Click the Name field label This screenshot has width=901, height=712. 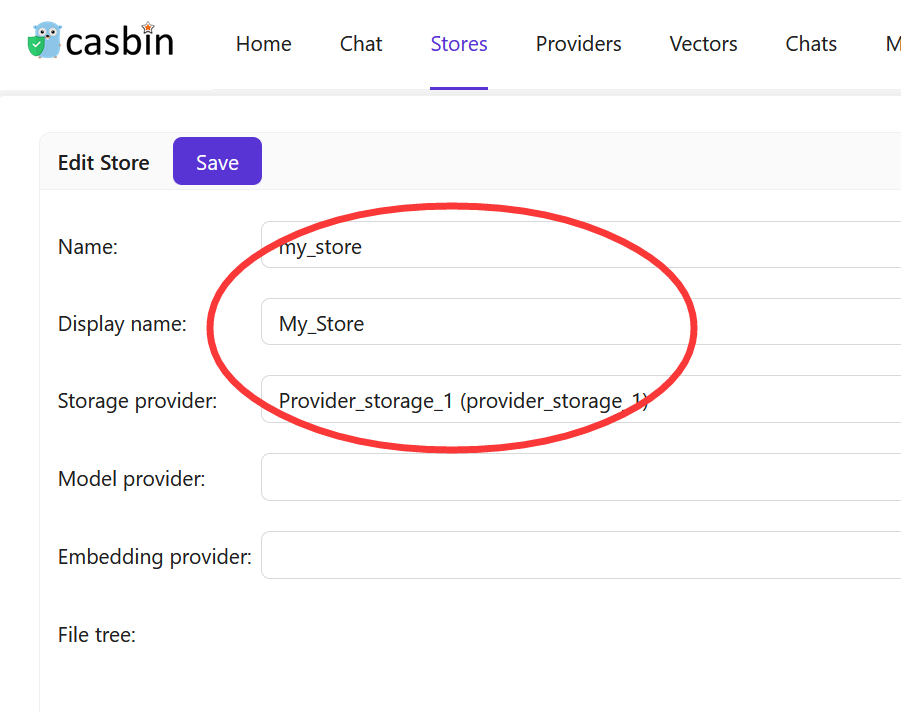click(x=87, y=246)
